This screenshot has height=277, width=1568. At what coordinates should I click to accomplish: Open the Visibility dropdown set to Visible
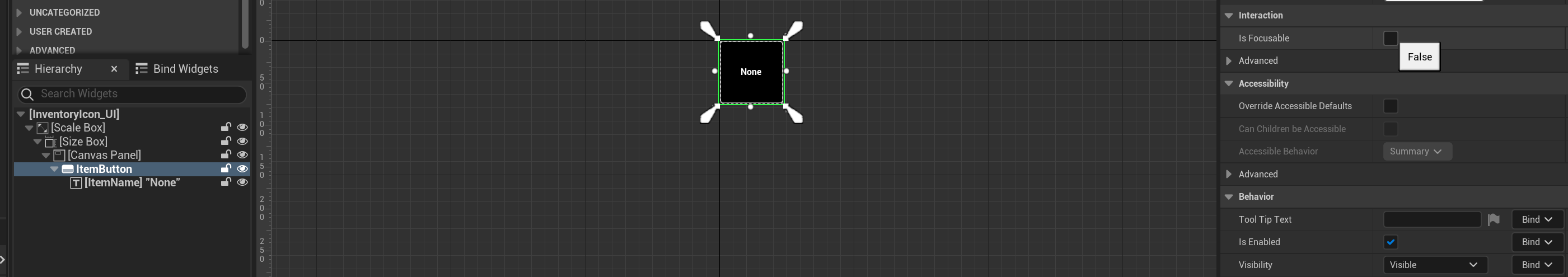1435,265
